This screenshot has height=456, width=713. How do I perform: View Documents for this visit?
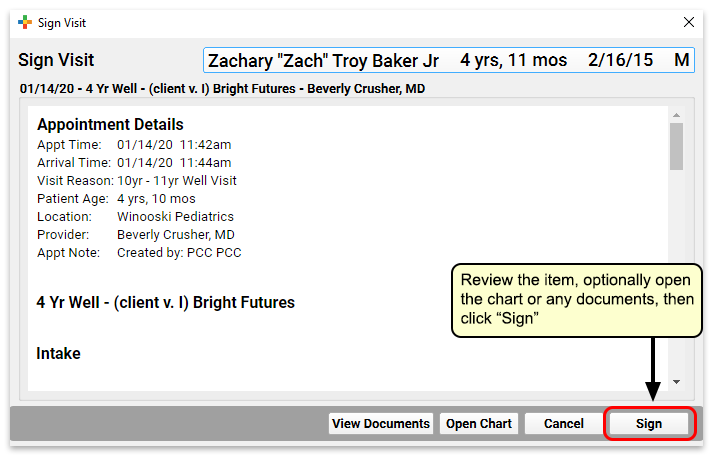click(x=381, y=424)
